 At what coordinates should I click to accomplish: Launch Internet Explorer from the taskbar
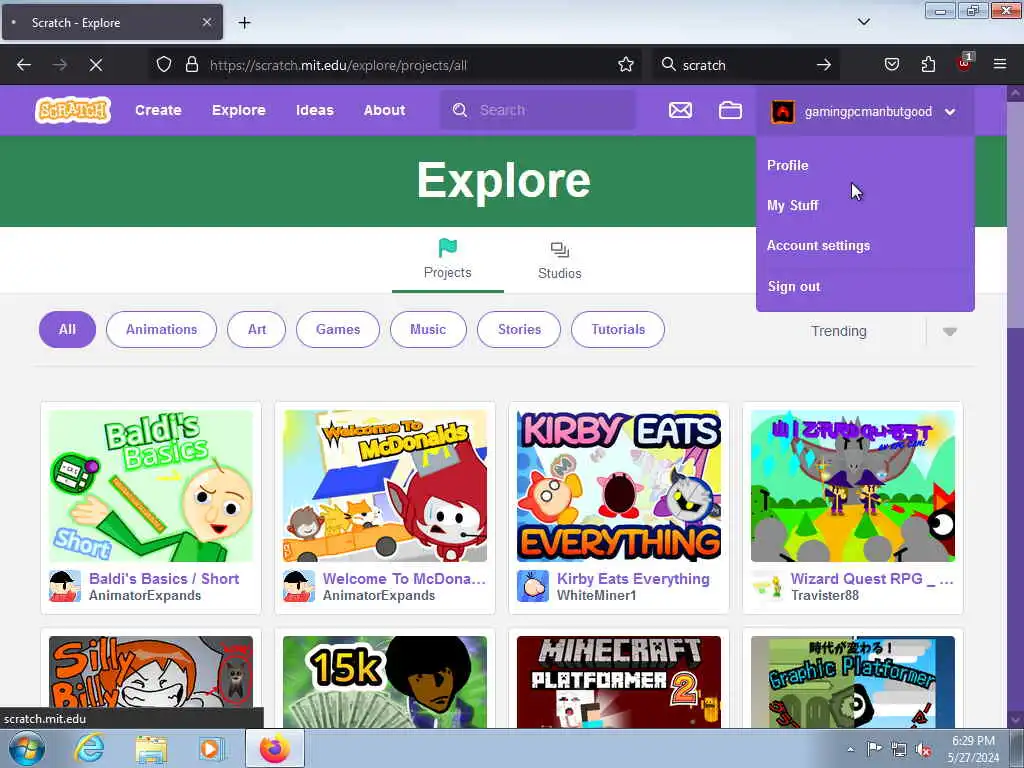pos(89,748)
